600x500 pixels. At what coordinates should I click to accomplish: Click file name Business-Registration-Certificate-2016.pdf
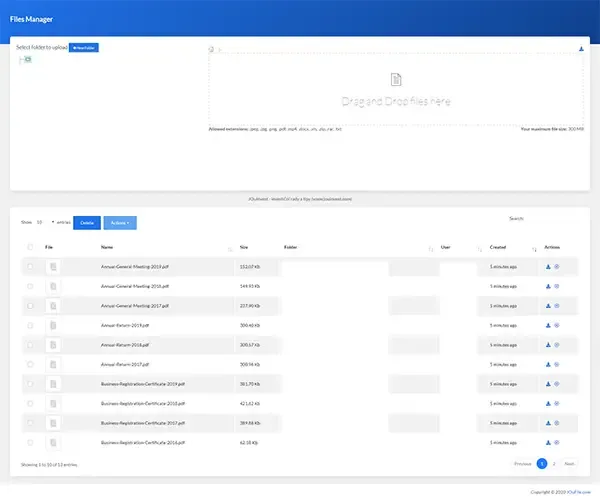[143, 443]
